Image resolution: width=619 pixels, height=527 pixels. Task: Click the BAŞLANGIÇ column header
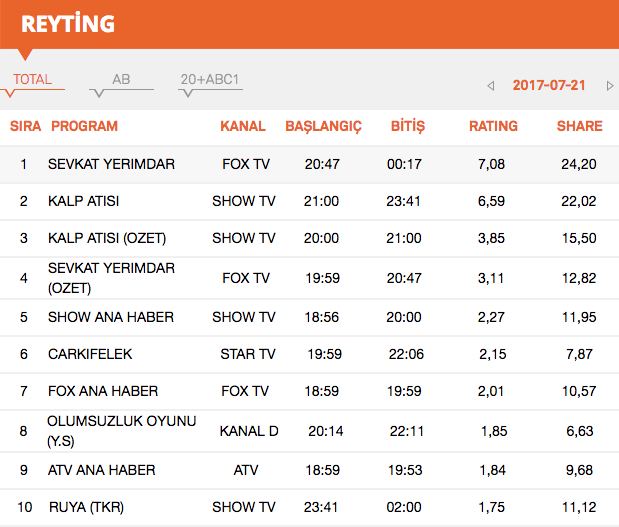click(323, 126)
